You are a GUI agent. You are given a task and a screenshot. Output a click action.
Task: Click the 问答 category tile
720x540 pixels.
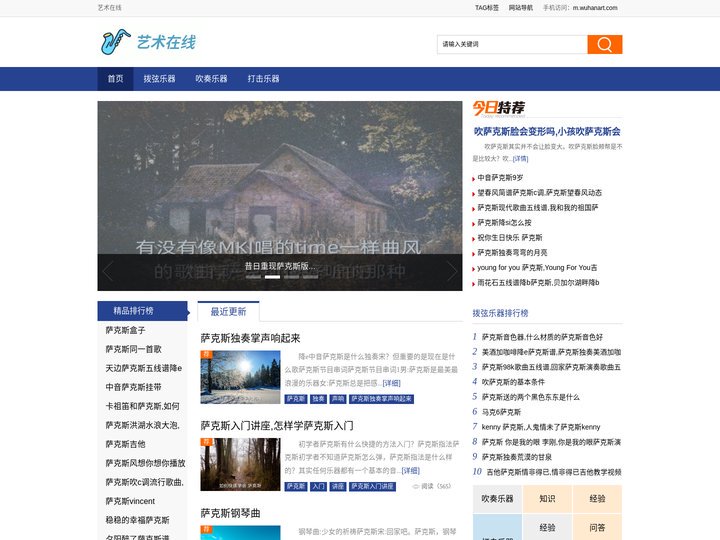coord(597,528)
